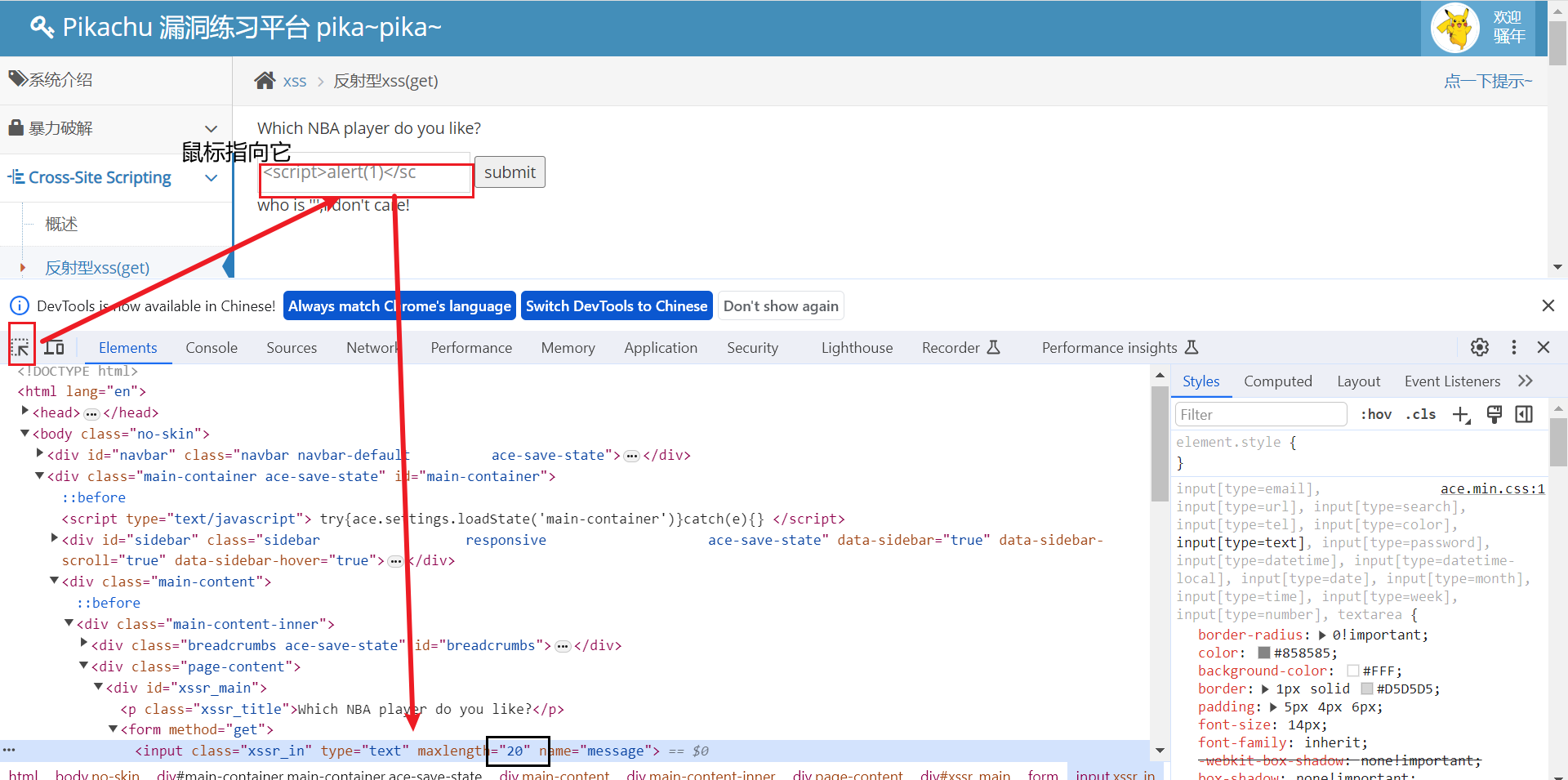Expand border-radius shorthand triangle

tap(1322, 635)
